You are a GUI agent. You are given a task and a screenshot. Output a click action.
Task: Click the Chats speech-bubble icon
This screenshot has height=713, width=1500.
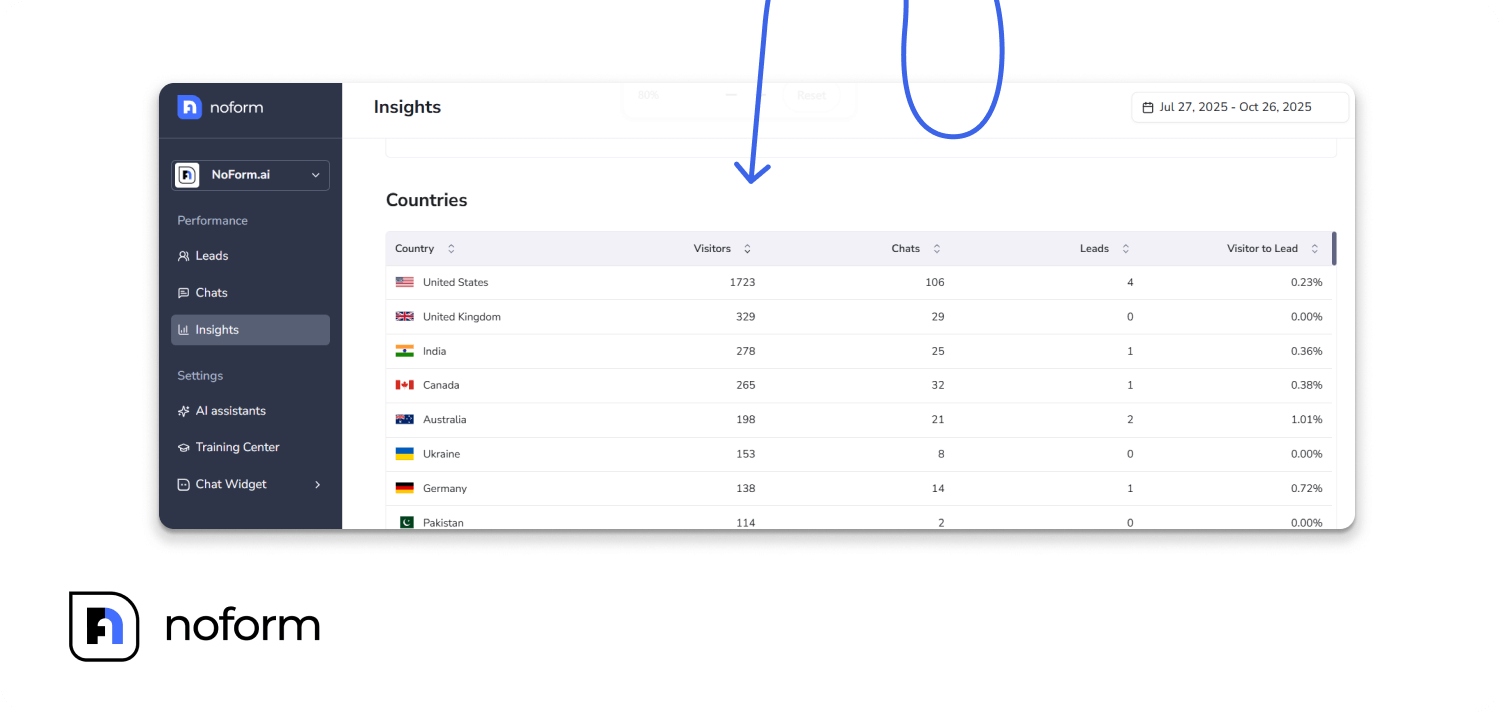pos(185,292)
